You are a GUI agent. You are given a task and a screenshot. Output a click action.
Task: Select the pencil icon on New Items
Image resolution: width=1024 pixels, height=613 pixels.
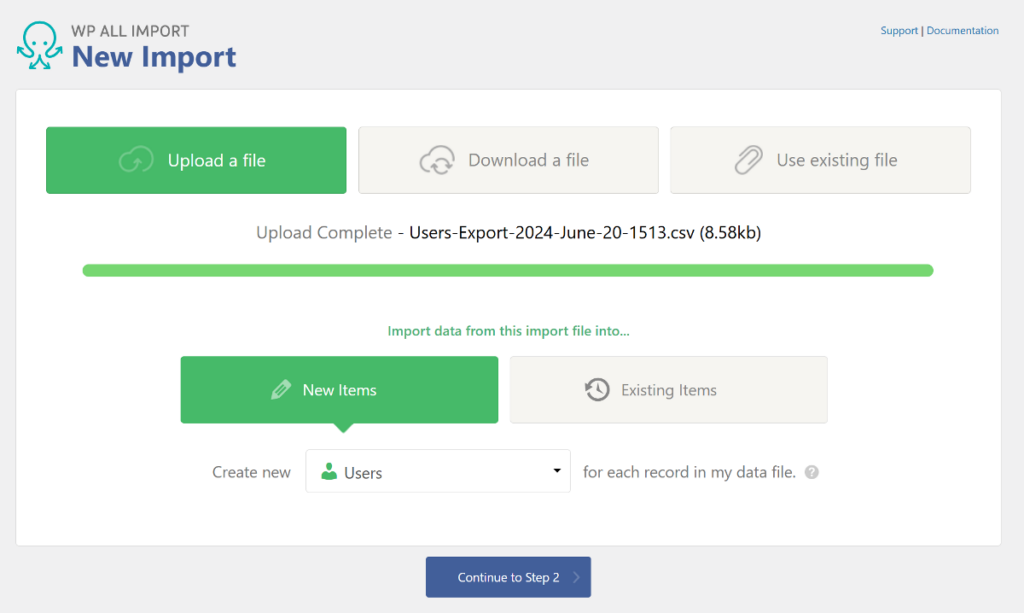click(283, 390)
